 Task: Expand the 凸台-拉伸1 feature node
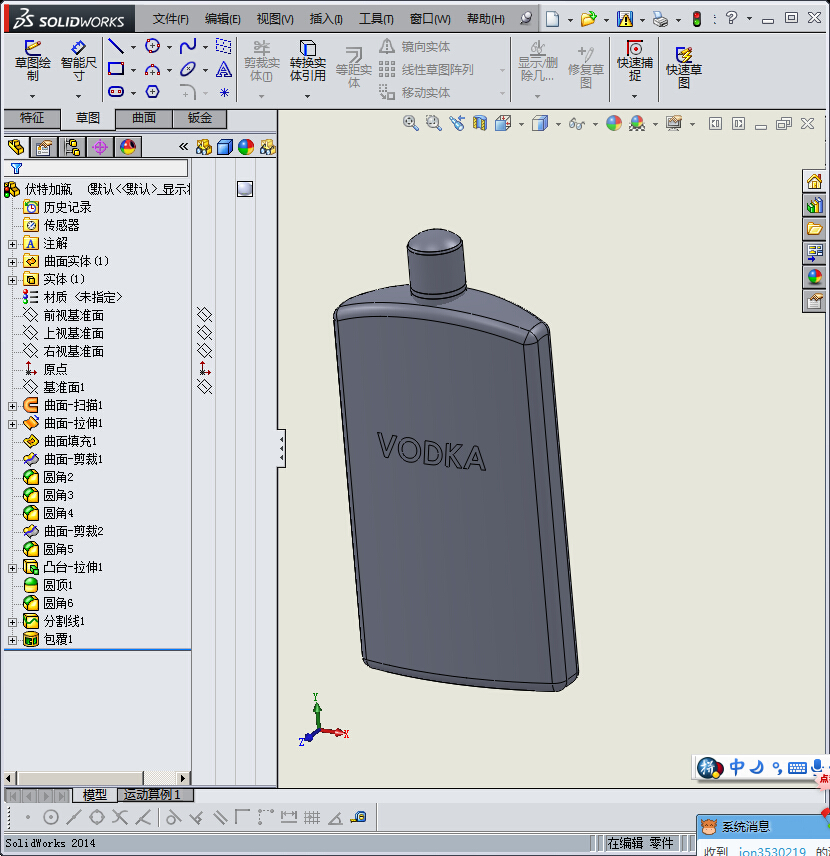click(x=12, y=568)
